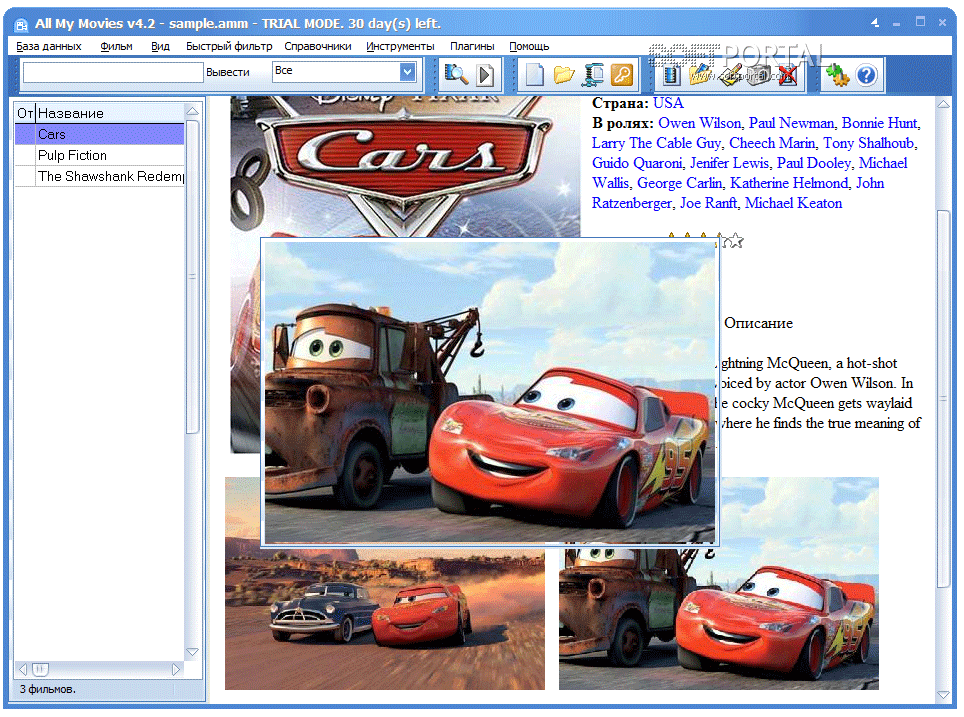Open the 'Guido Quaroni' actor link
The image size is (964, 717).
[637, 163]
